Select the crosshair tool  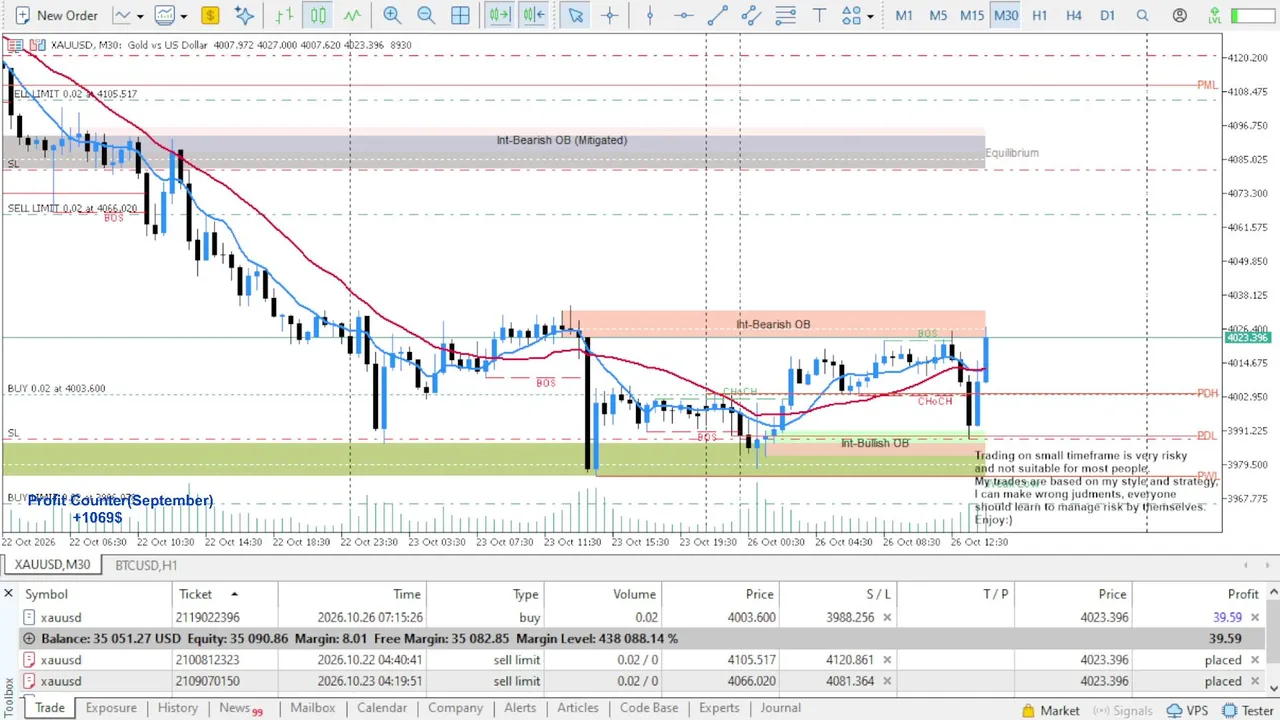[x=609, y=15]
